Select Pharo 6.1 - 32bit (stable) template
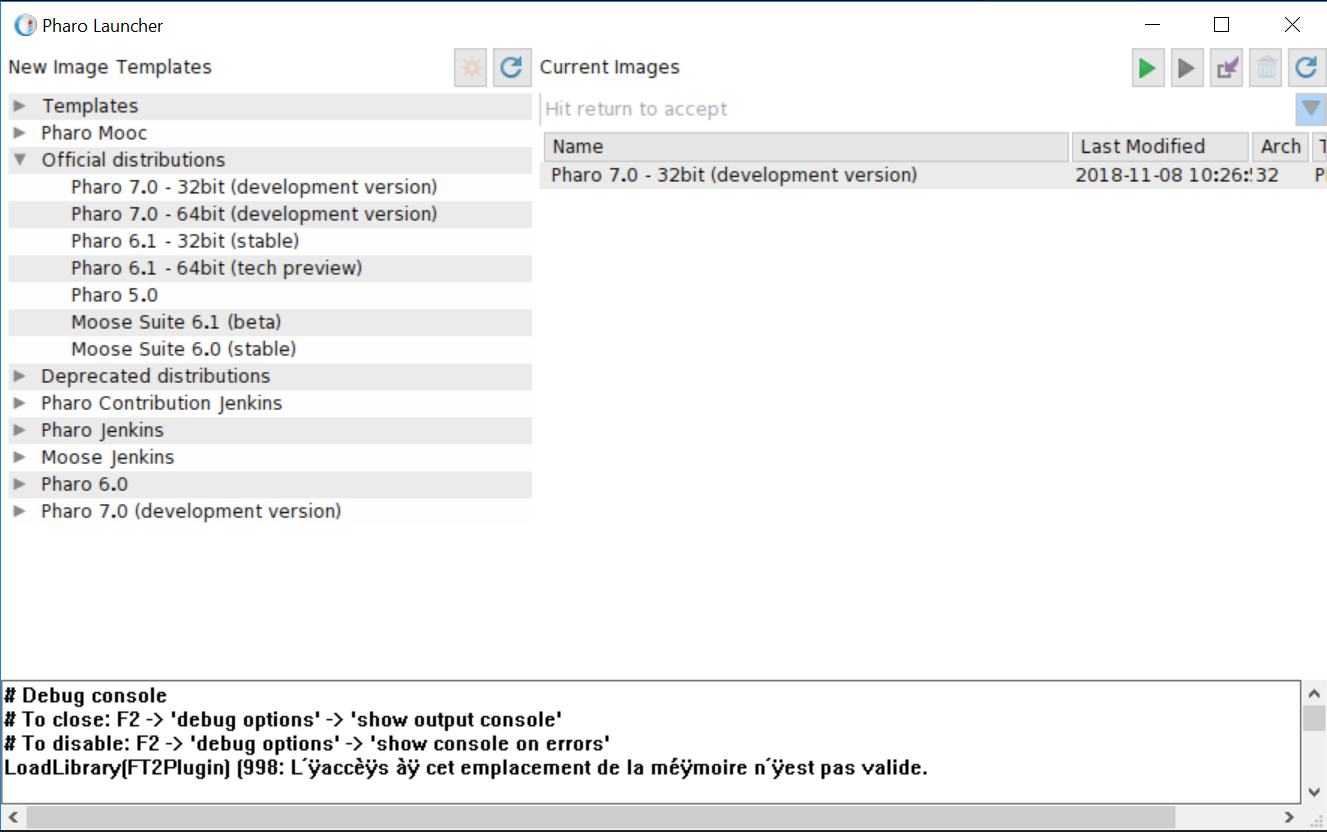Image resolution: width=1327 pixels, height=832 pixels. [x=270, y=241]
